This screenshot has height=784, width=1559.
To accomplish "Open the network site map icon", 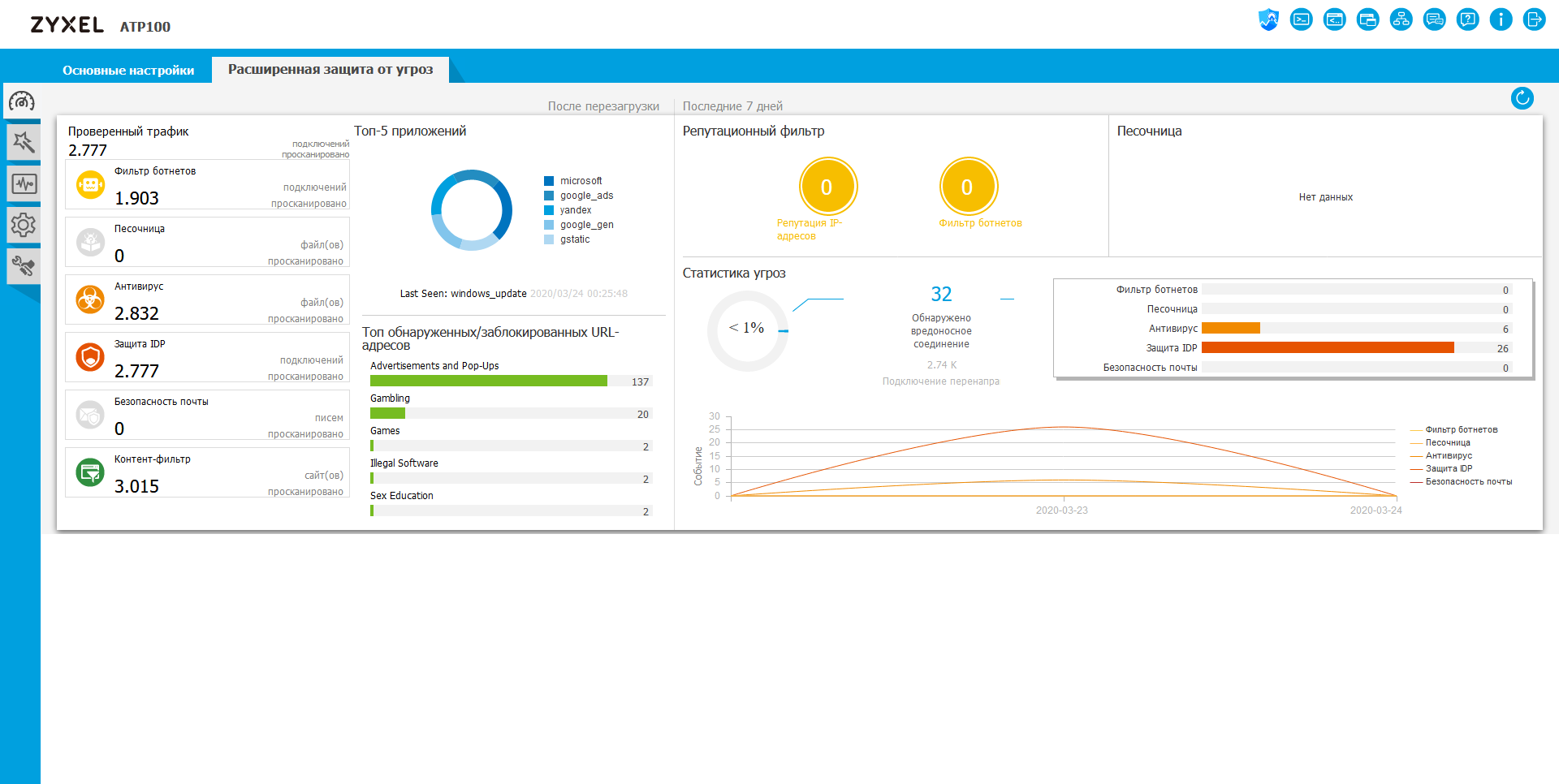I will [x=1401, y=19].
